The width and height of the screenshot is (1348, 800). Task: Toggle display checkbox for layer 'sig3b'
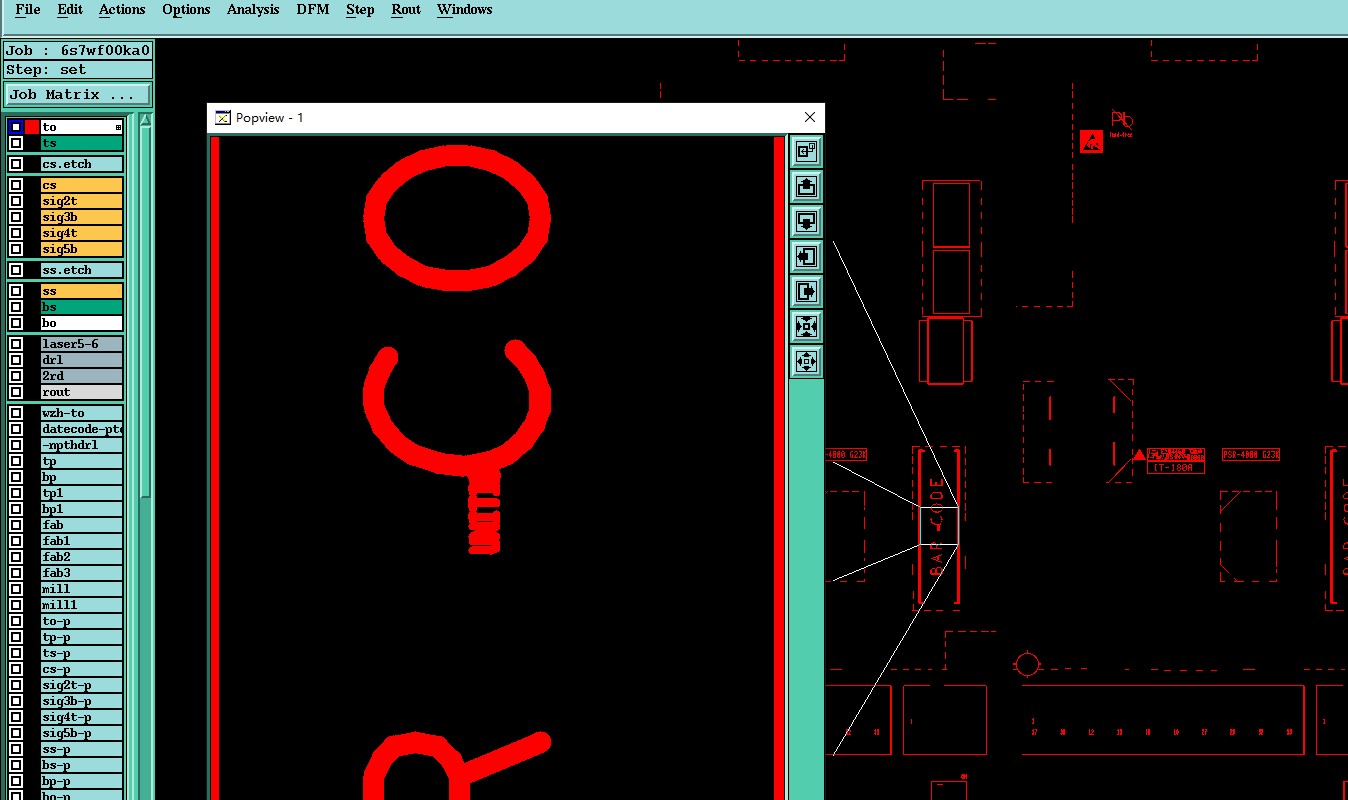point(16,217)
